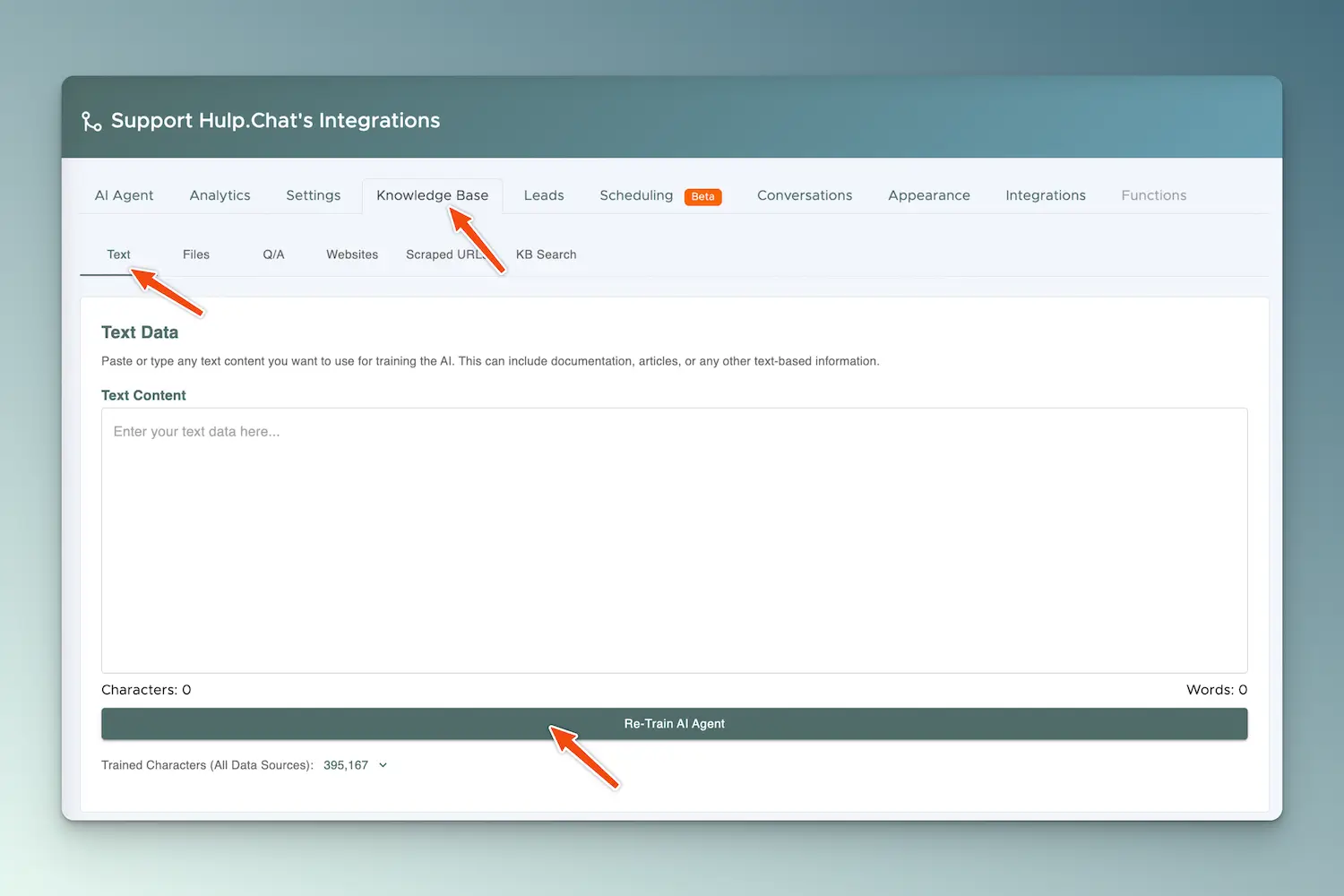Click the integrations branch icon in header
The width and height of the screenshot is (1344, 896).
(x=91, y=121)
